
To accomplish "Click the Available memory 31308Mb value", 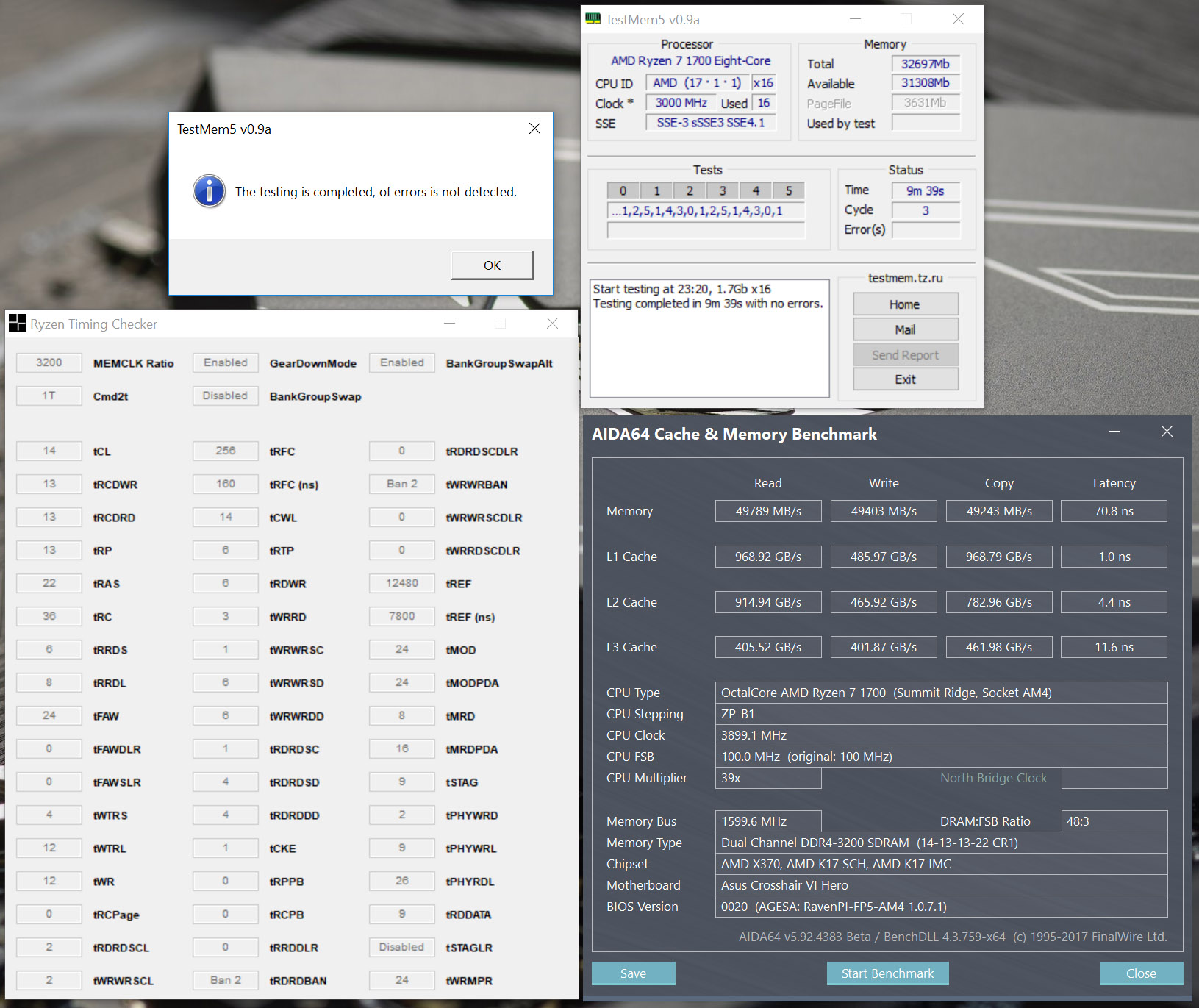I will tap(926, 83).
